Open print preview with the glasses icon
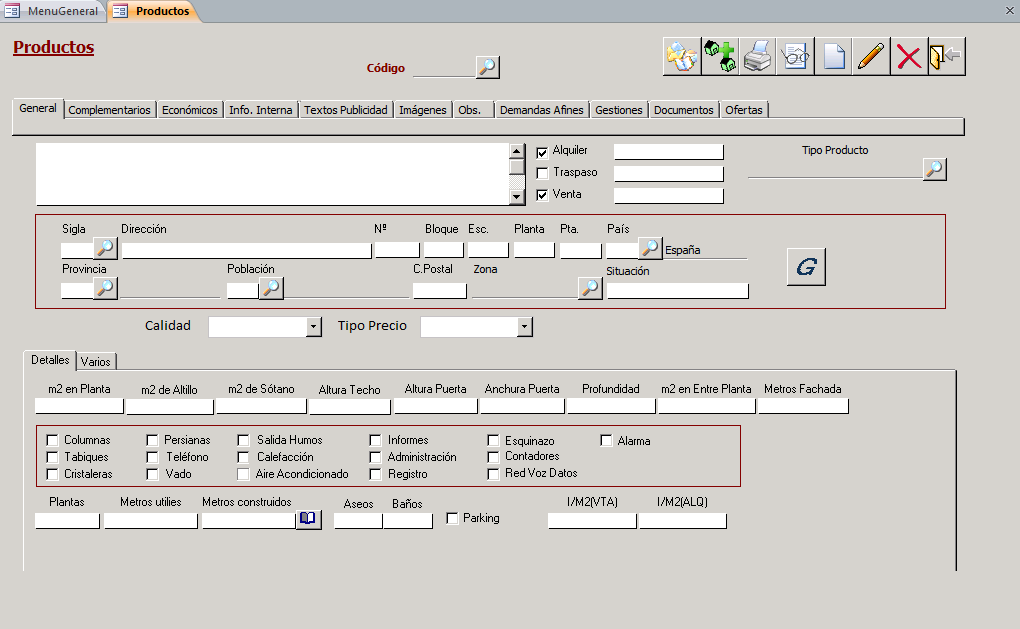This screenshot has width=1020, height=629. pyautogui.click(x=795, y=57)
